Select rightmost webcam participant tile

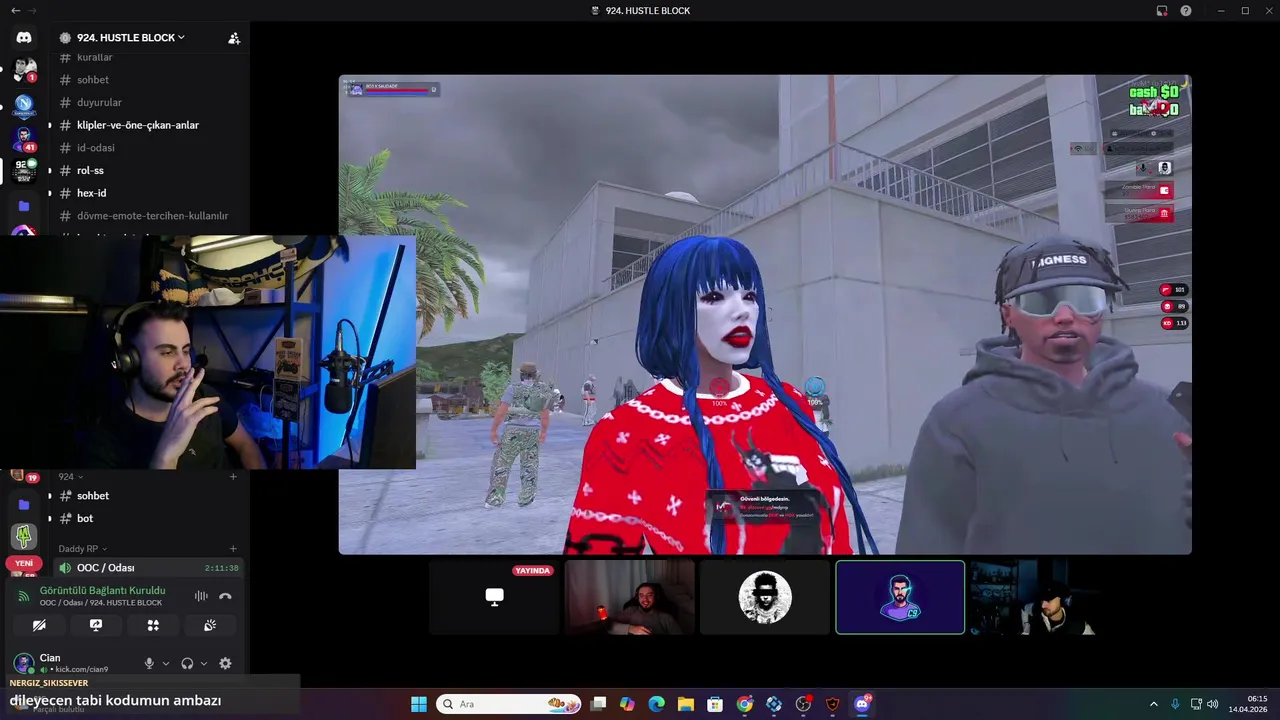(x=1035, y=597)
